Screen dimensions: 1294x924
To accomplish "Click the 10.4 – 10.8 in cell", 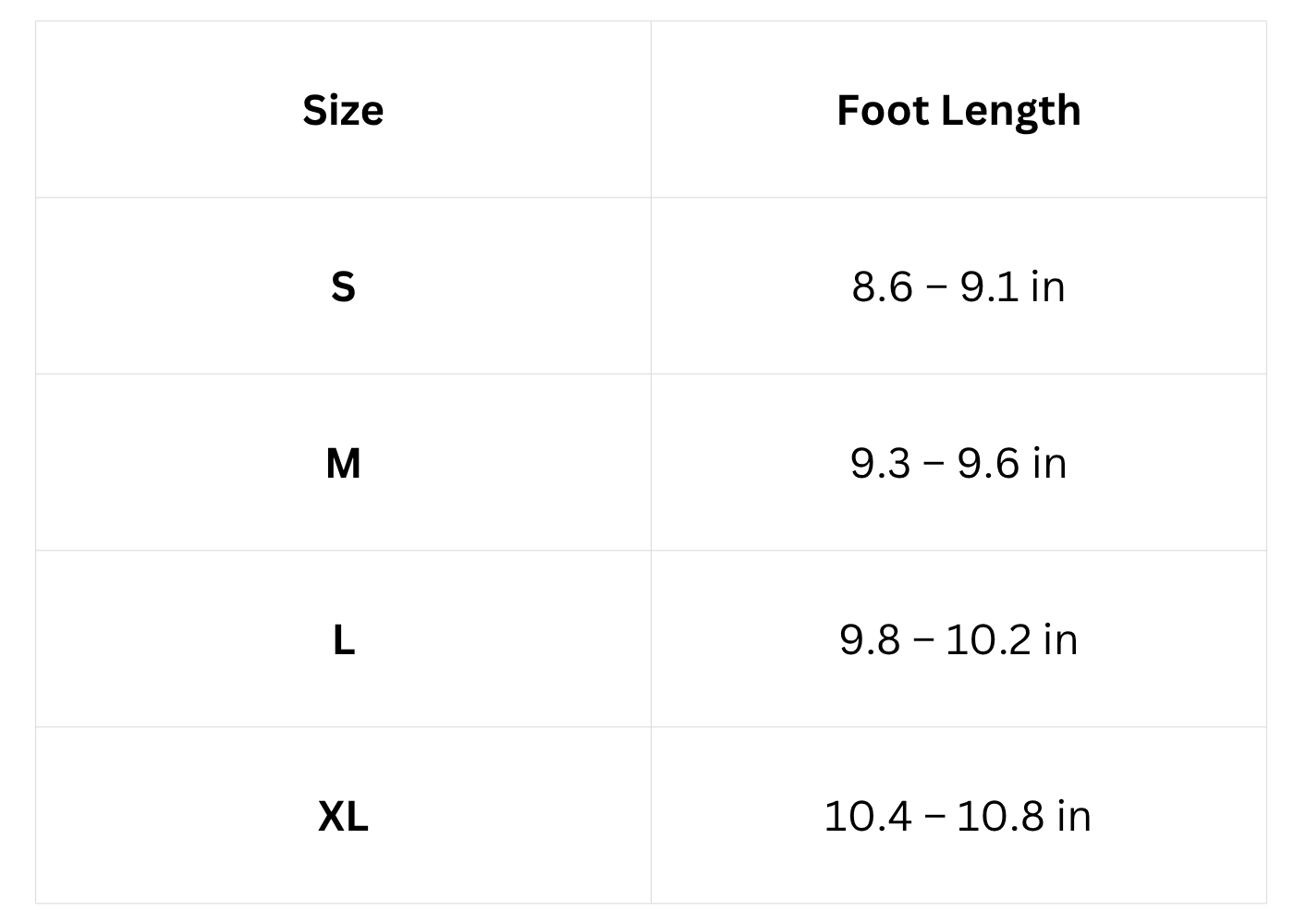I will pos(958,816).
